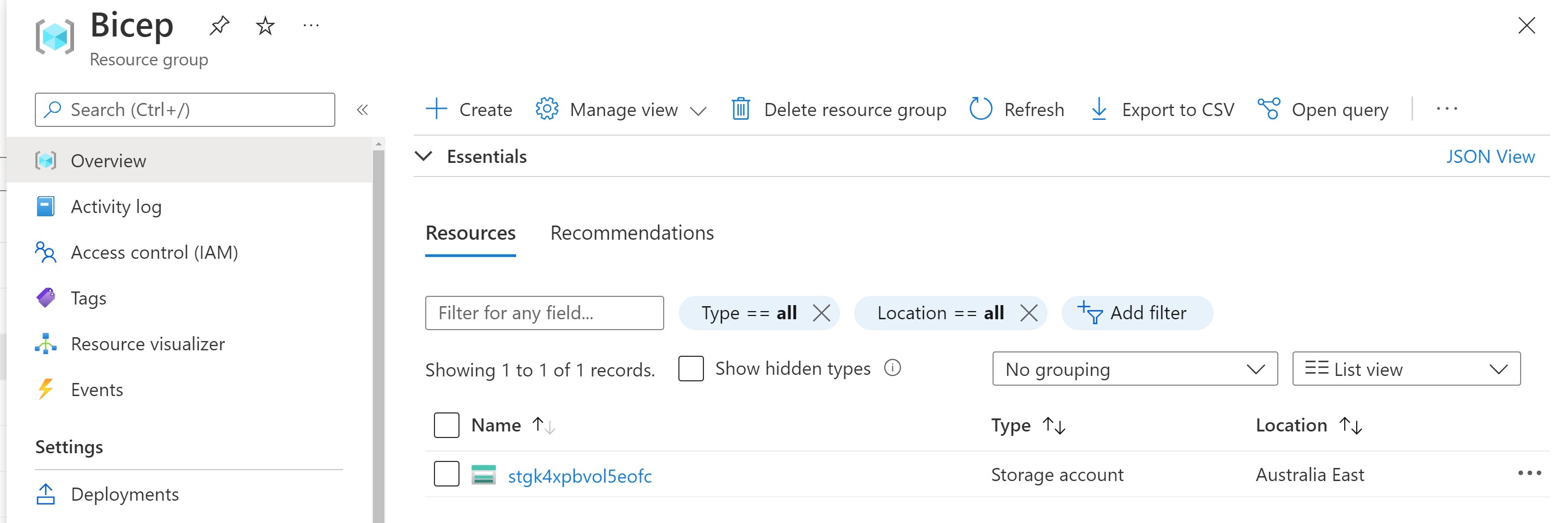
Task: Click the info icon beside hidden types
Action: (892, 368)
